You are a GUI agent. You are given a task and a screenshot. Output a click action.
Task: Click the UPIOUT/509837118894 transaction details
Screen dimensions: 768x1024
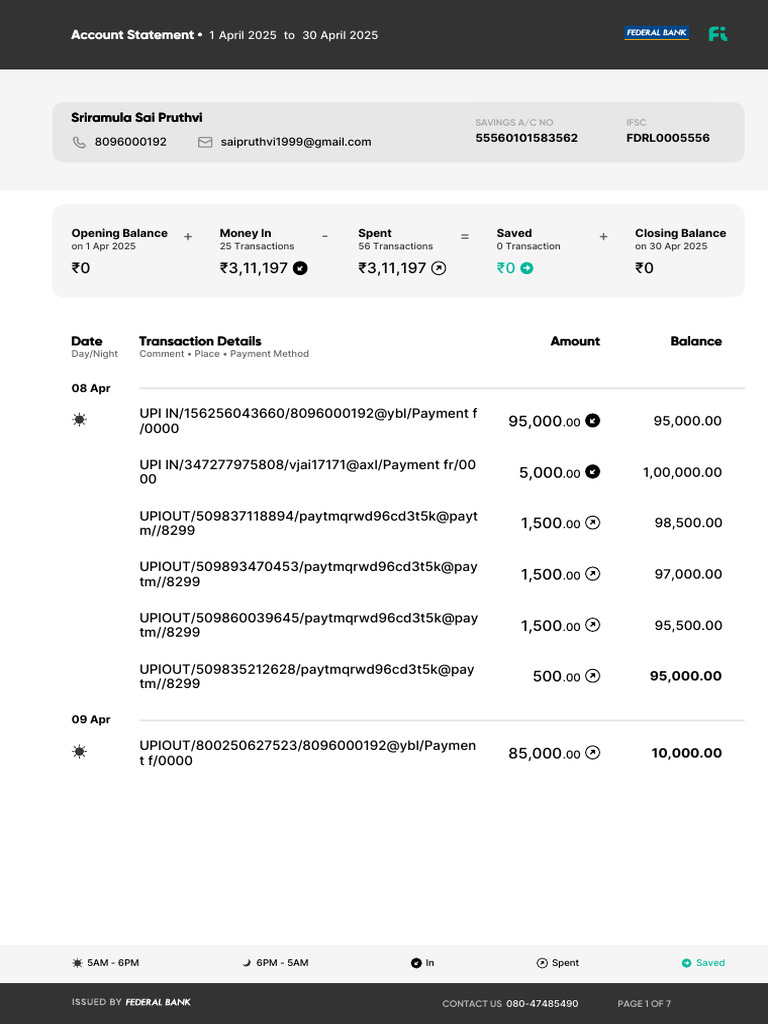click(x=308, y=523)
